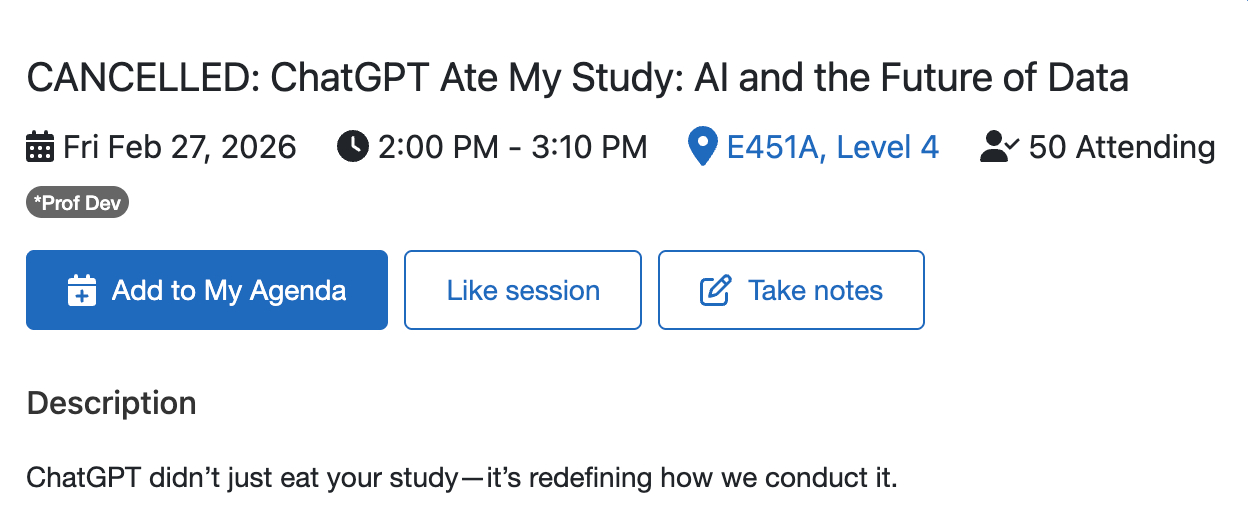Click the description paragraph about ChatGPT
This screenshot has width=1248, height=532.
462,477
